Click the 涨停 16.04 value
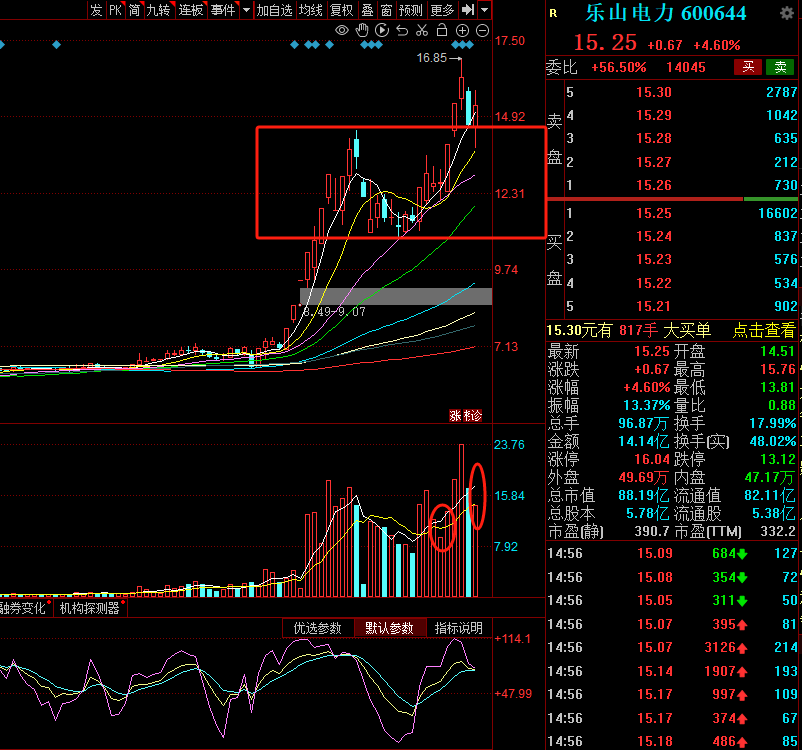This screenshot has height=750, width=802. point(652,459)
